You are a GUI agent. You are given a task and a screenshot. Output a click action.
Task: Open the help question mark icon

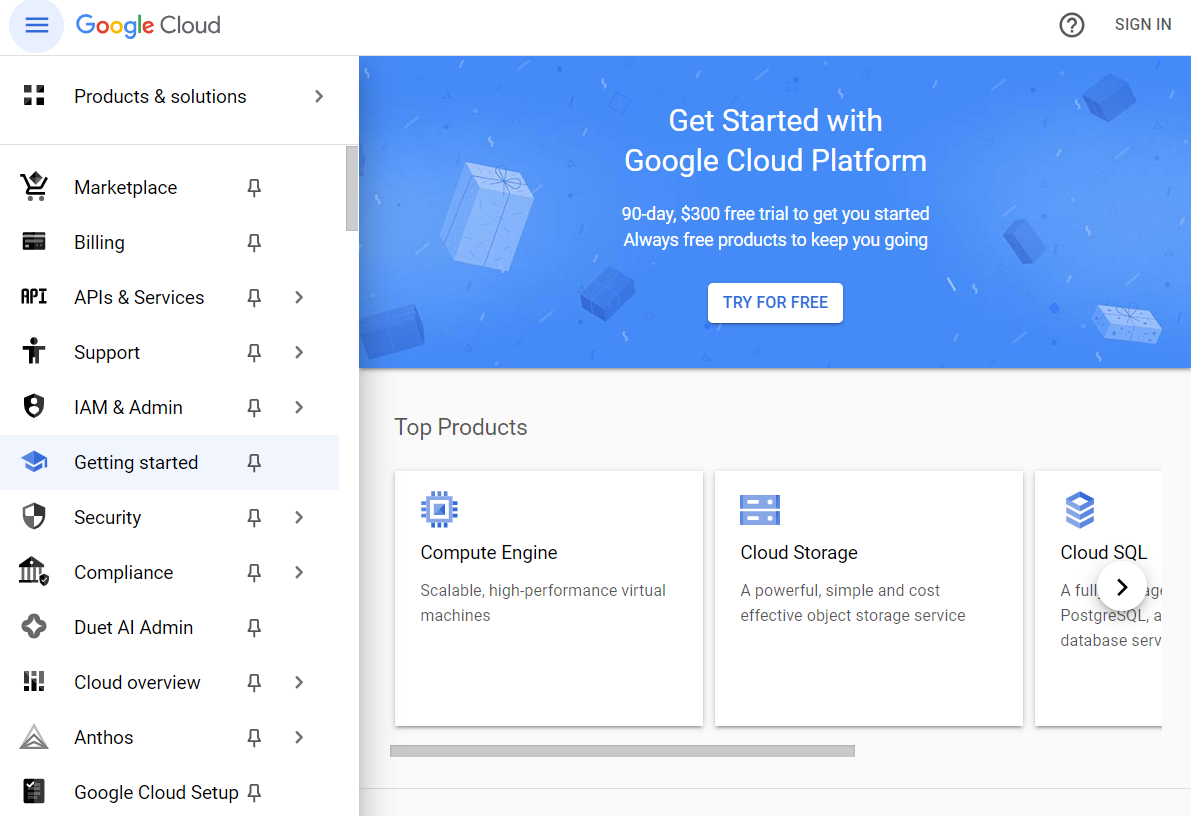[1072, 25]
